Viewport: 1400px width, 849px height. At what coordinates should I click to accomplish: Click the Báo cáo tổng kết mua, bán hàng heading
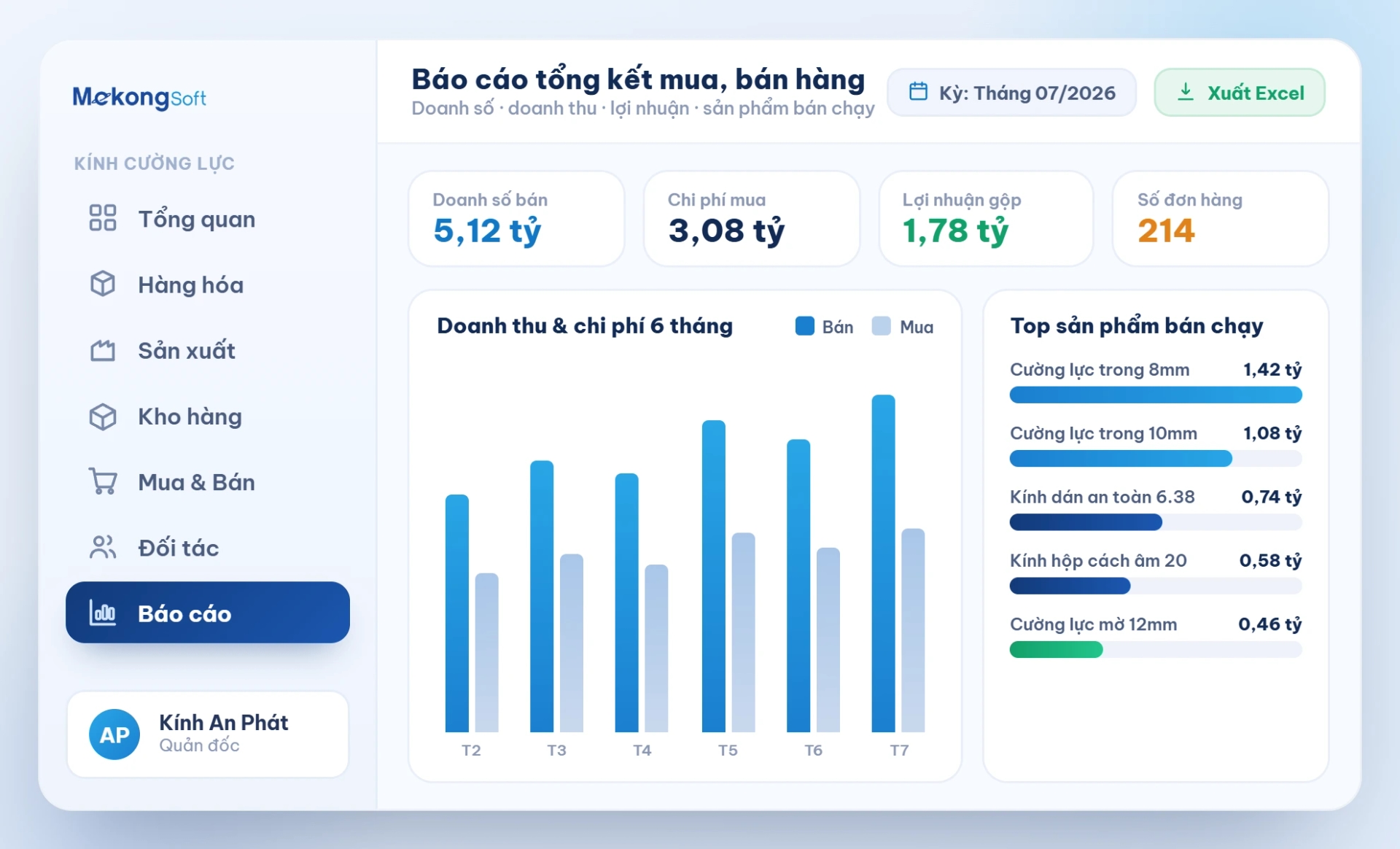(638, 80)
